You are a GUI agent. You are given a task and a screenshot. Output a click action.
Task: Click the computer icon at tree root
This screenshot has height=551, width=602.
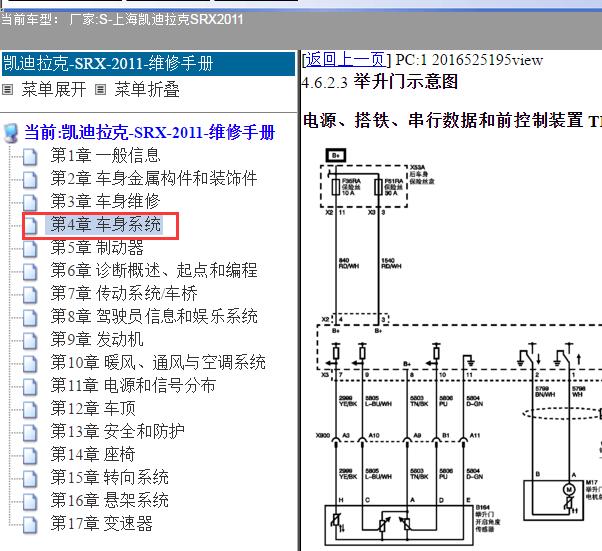pos(11,133)
